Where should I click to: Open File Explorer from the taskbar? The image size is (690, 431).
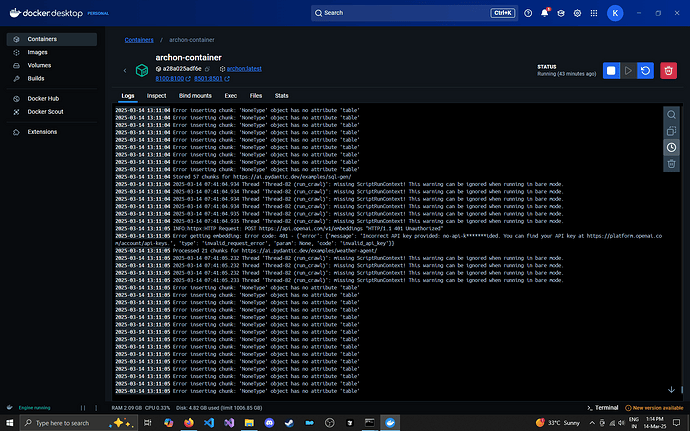tap(249, 423)
